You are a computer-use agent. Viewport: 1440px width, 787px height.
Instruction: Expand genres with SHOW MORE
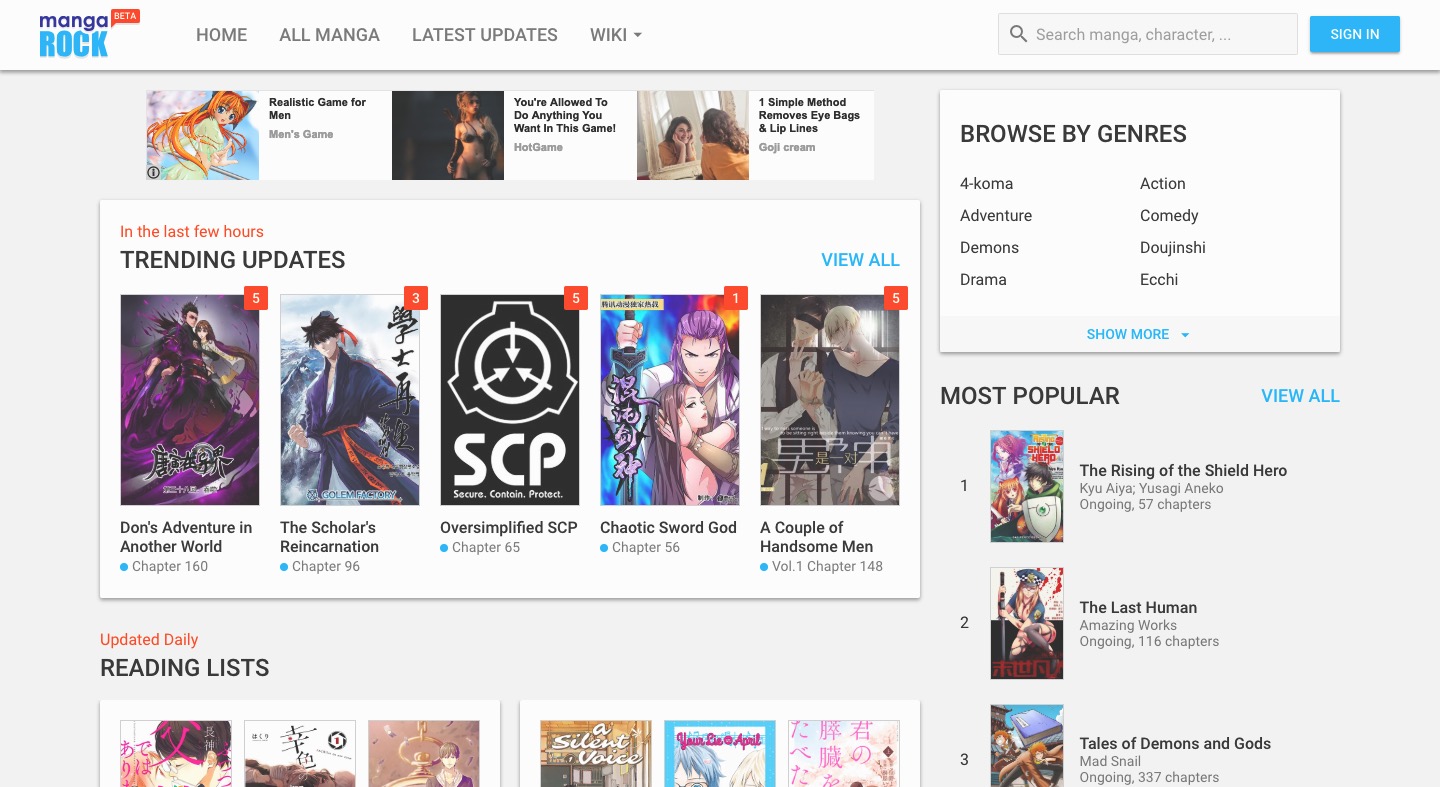[x=1139, y=334]
